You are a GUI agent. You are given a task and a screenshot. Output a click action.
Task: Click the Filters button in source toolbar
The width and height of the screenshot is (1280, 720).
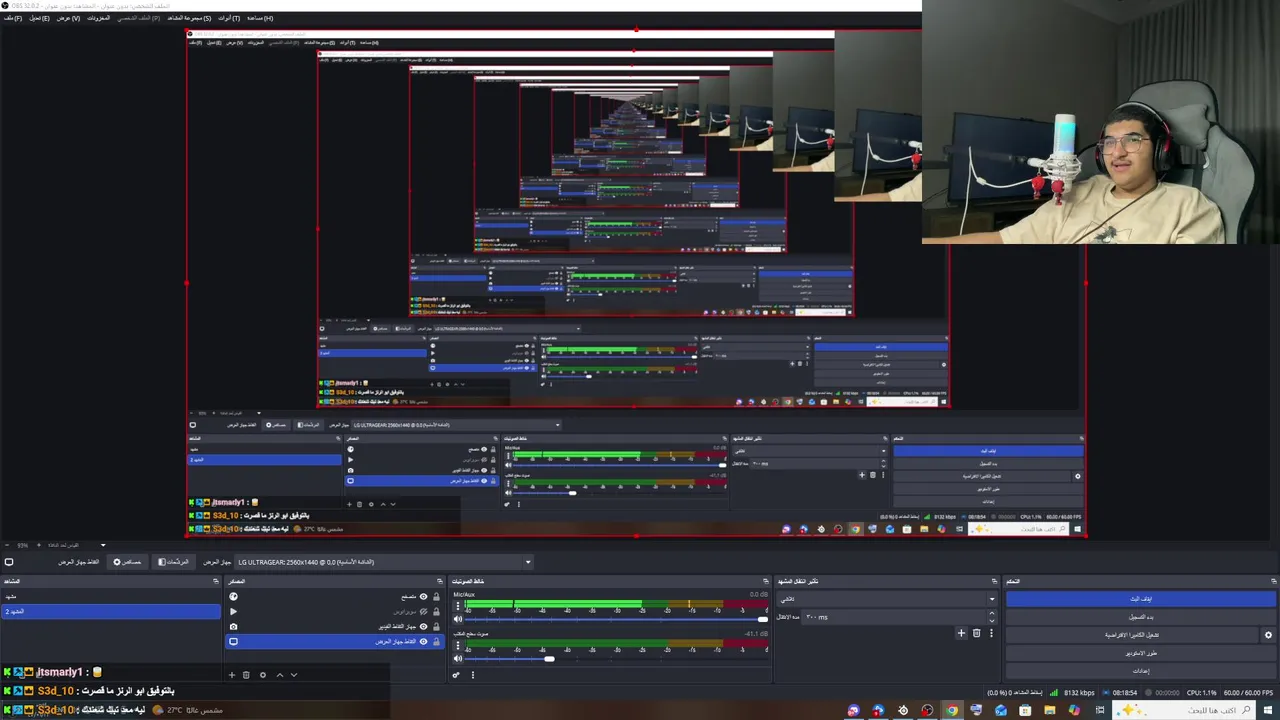pyautogui.click(x=173, y=562)
